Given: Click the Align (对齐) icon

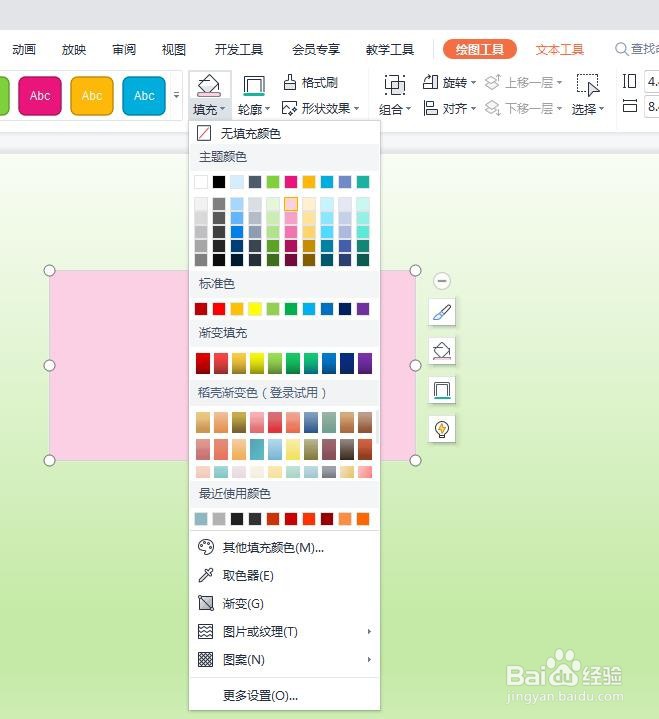Looking at the screenshot, I should pos(430,108).
